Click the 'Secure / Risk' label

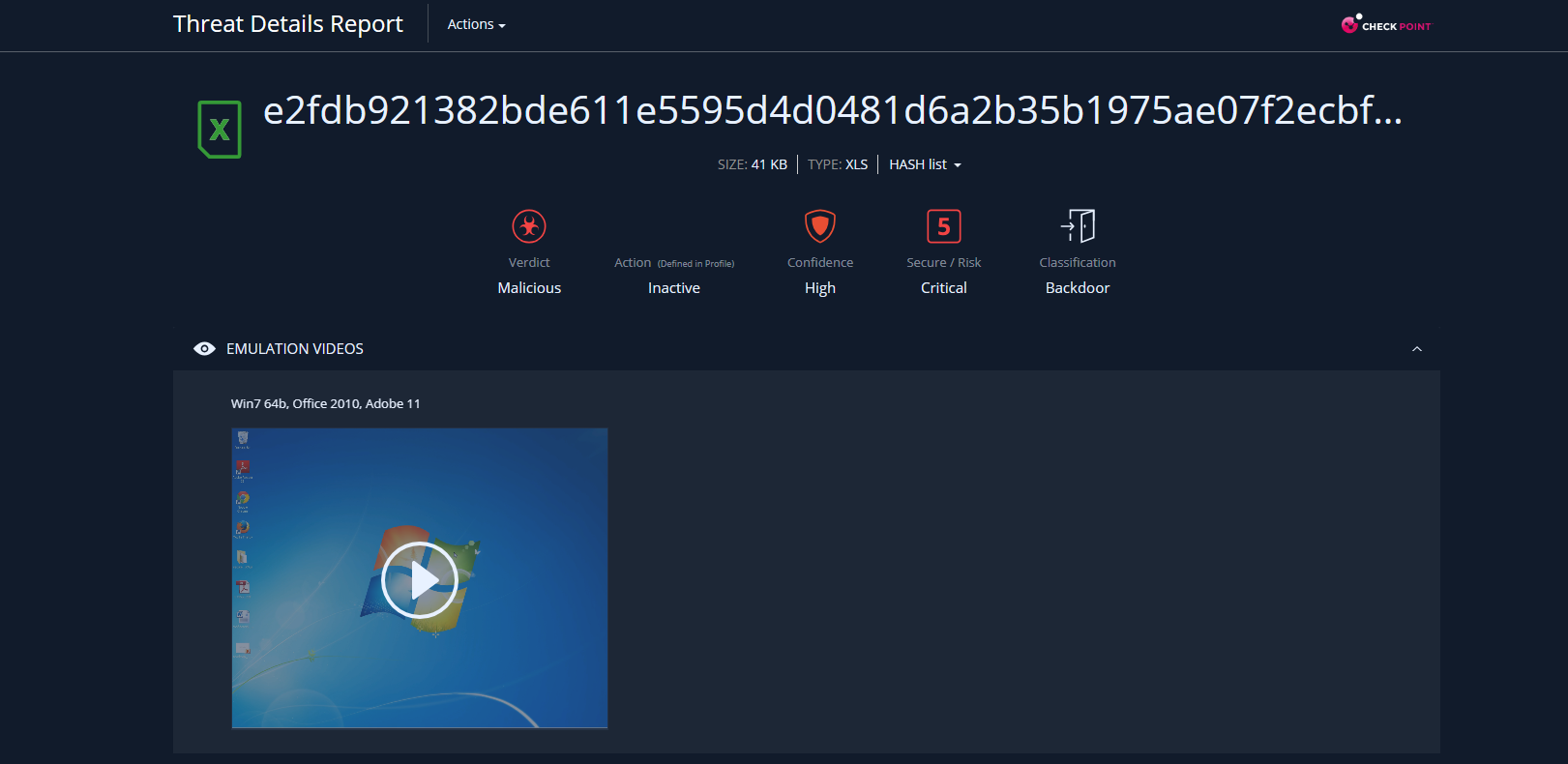pyautogui.click(x=944, y=263)
